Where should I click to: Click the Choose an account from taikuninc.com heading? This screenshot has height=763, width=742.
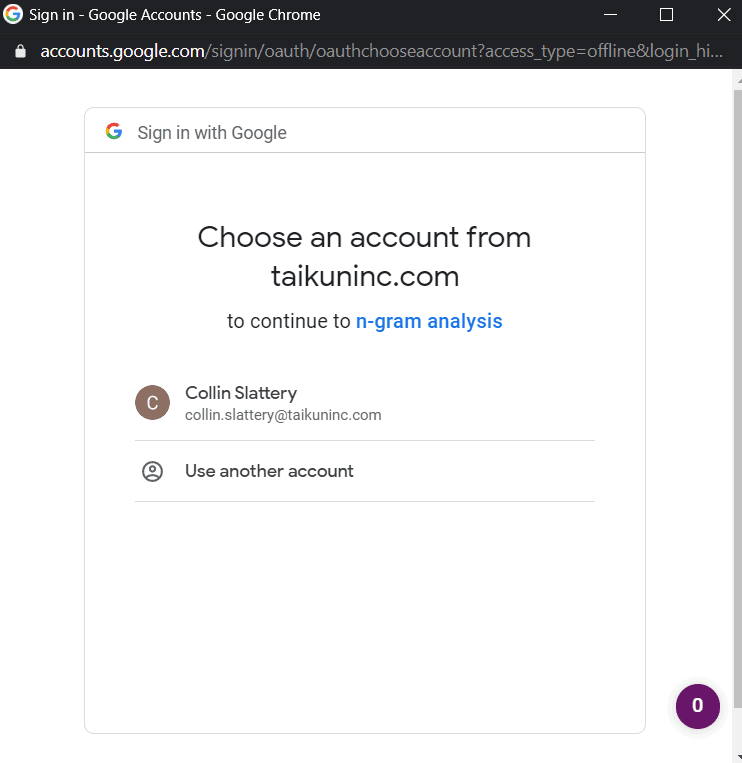pyautogui.click(x=364, y=256)
